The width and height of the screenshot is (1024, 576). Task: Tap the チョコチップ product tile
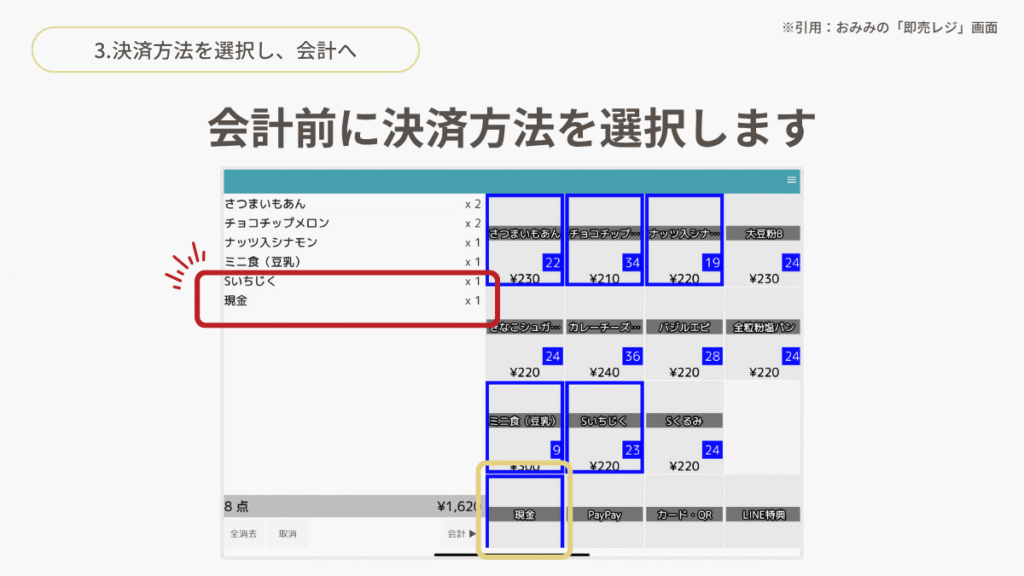(x=604, y=240)
